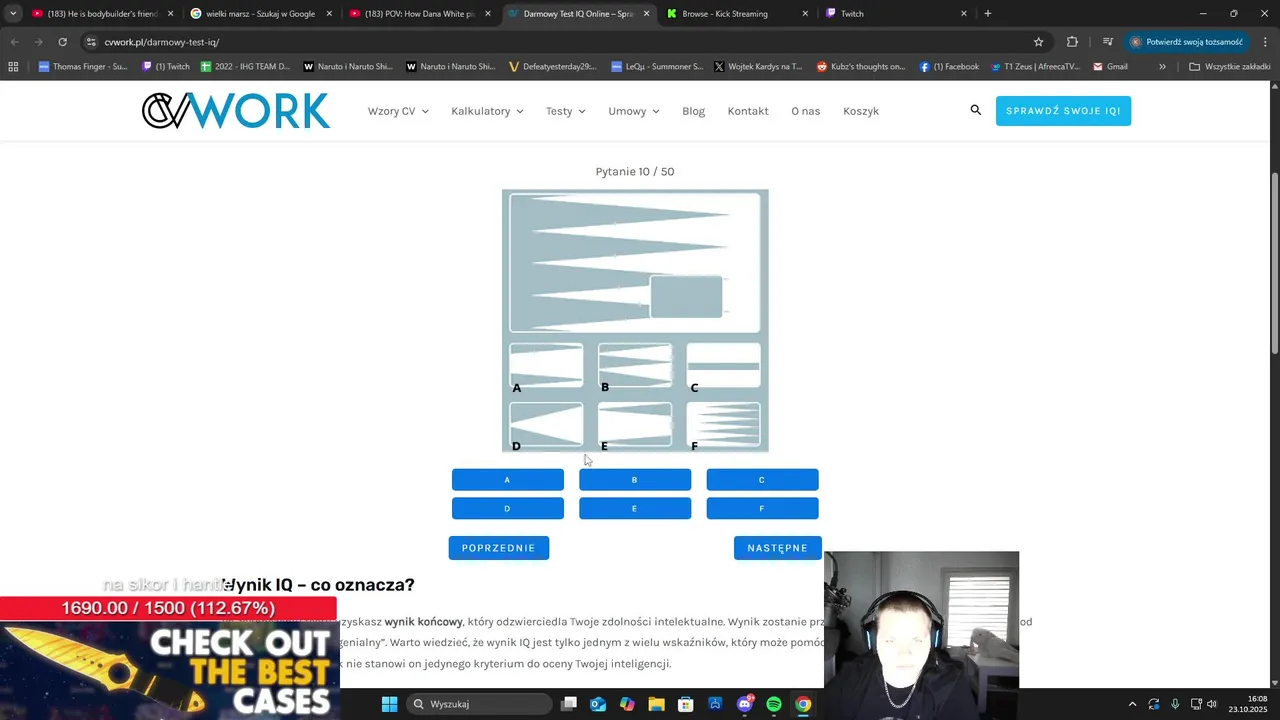Click the Chrome icon on the taskbar
The image size is (1280, 720).
pyautogui.click(x=803, y=704)
